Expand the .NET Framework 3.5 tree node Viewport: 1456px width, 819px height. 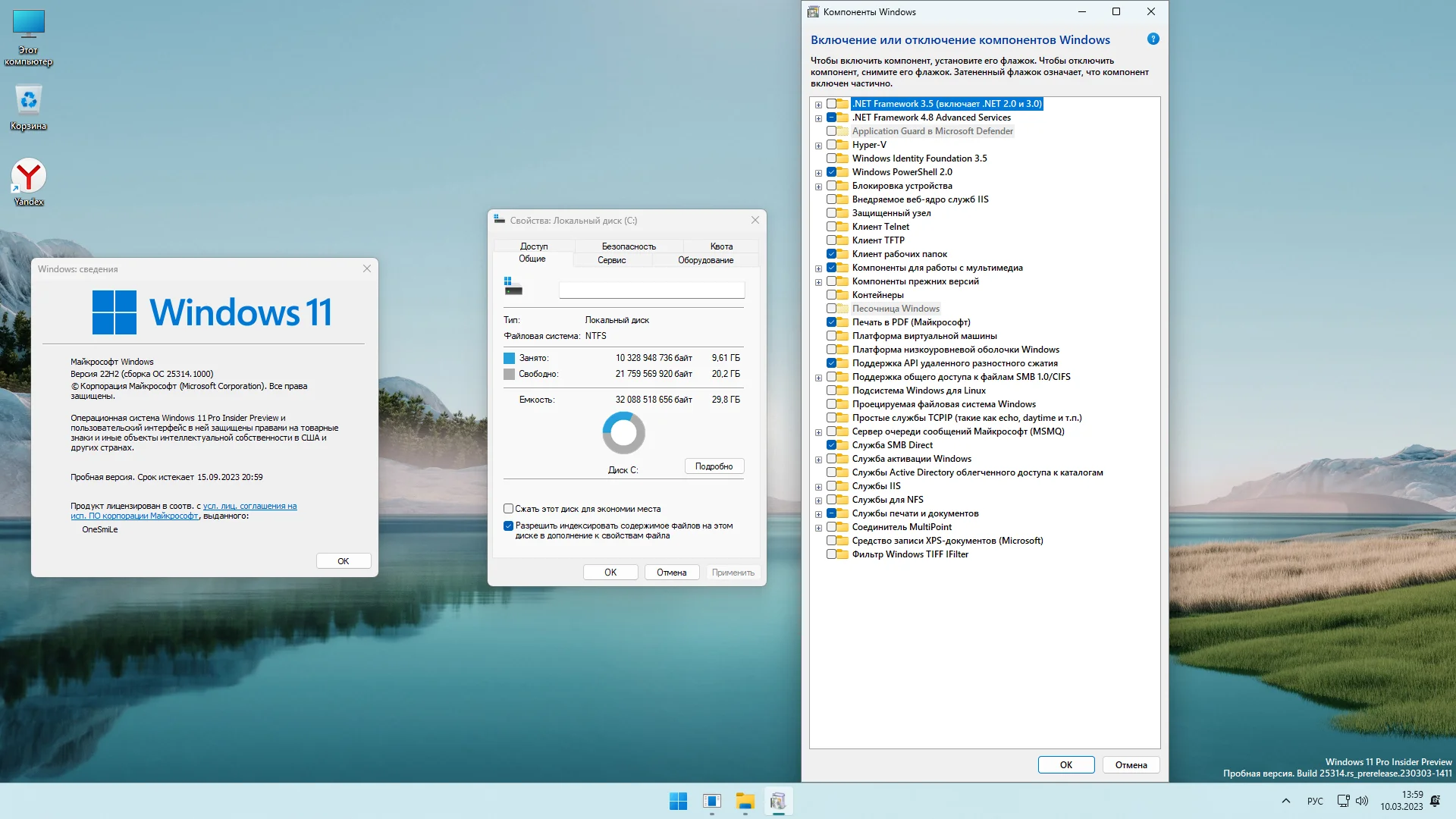(x=818, y=105)
